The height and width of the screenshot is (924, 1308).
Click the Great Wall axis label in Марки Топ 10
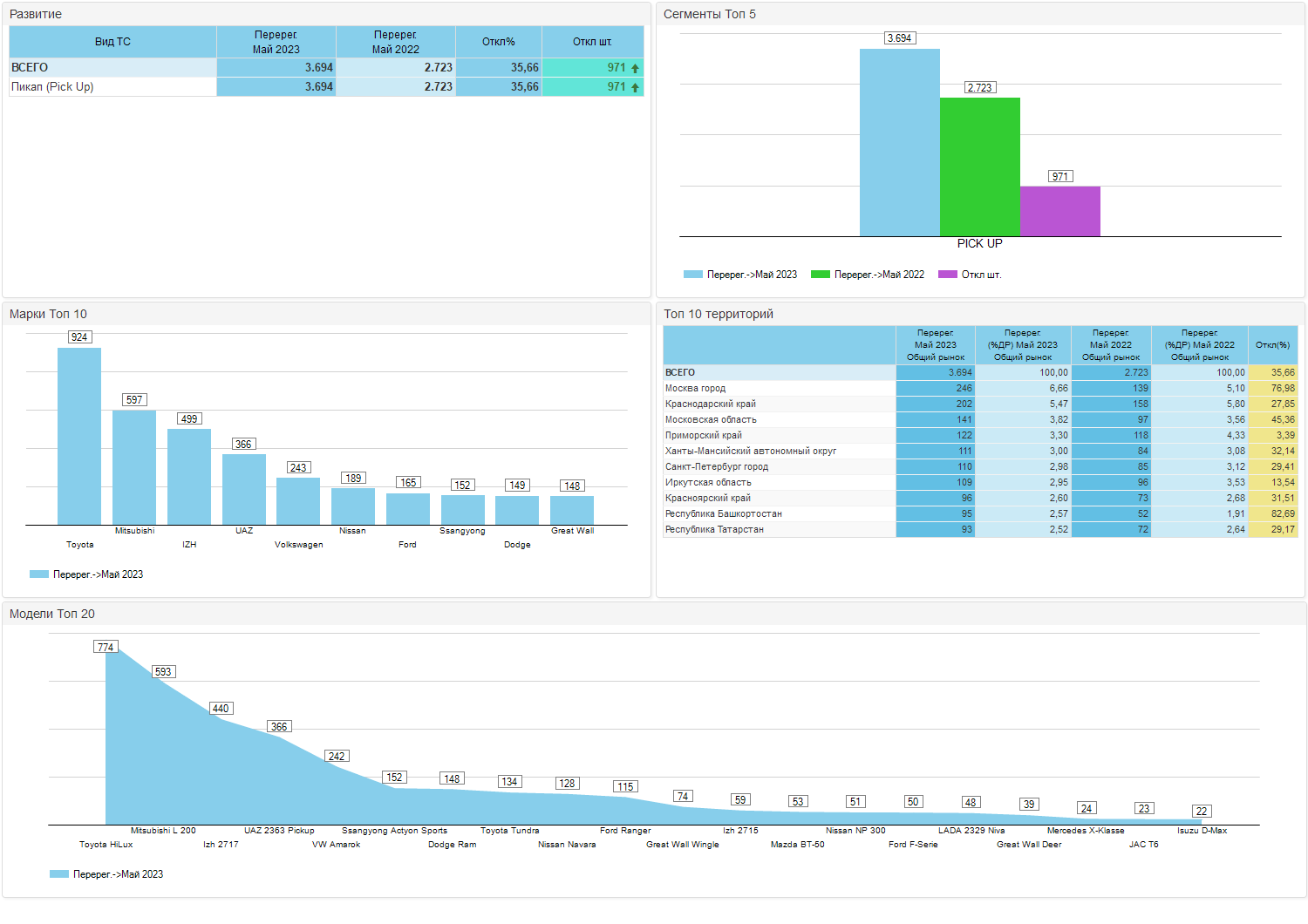[x=572, y=531]
